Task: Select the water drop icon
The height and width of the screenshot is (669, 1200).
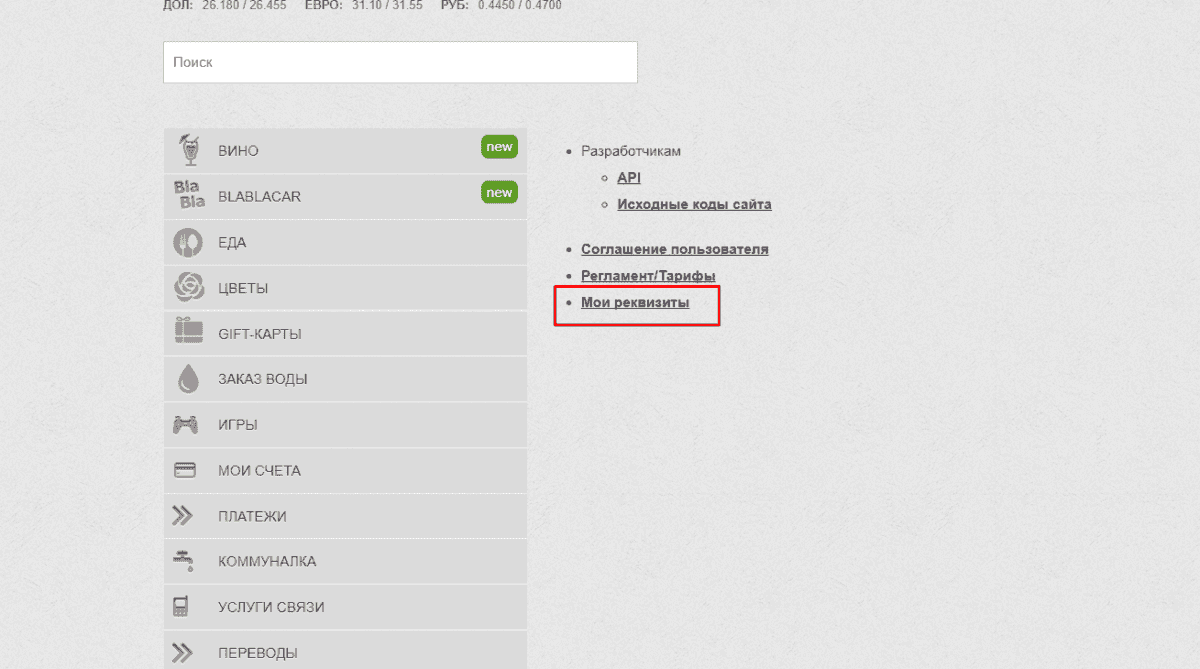Action: click(x=187, y=379)
